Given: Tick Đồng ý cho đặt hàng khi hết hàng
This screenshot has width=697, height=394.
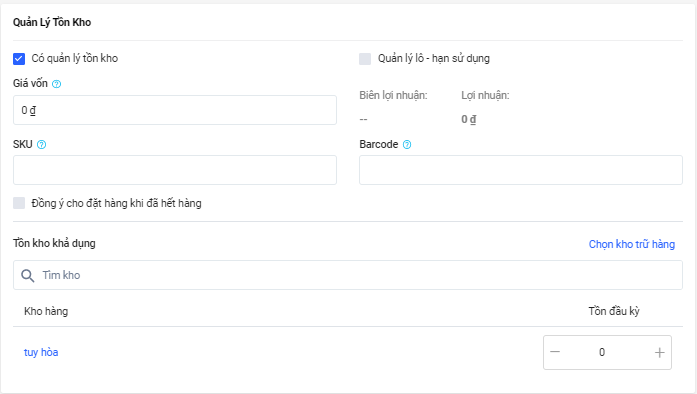Looking at the screenshot, I should [x=19, y=203].
